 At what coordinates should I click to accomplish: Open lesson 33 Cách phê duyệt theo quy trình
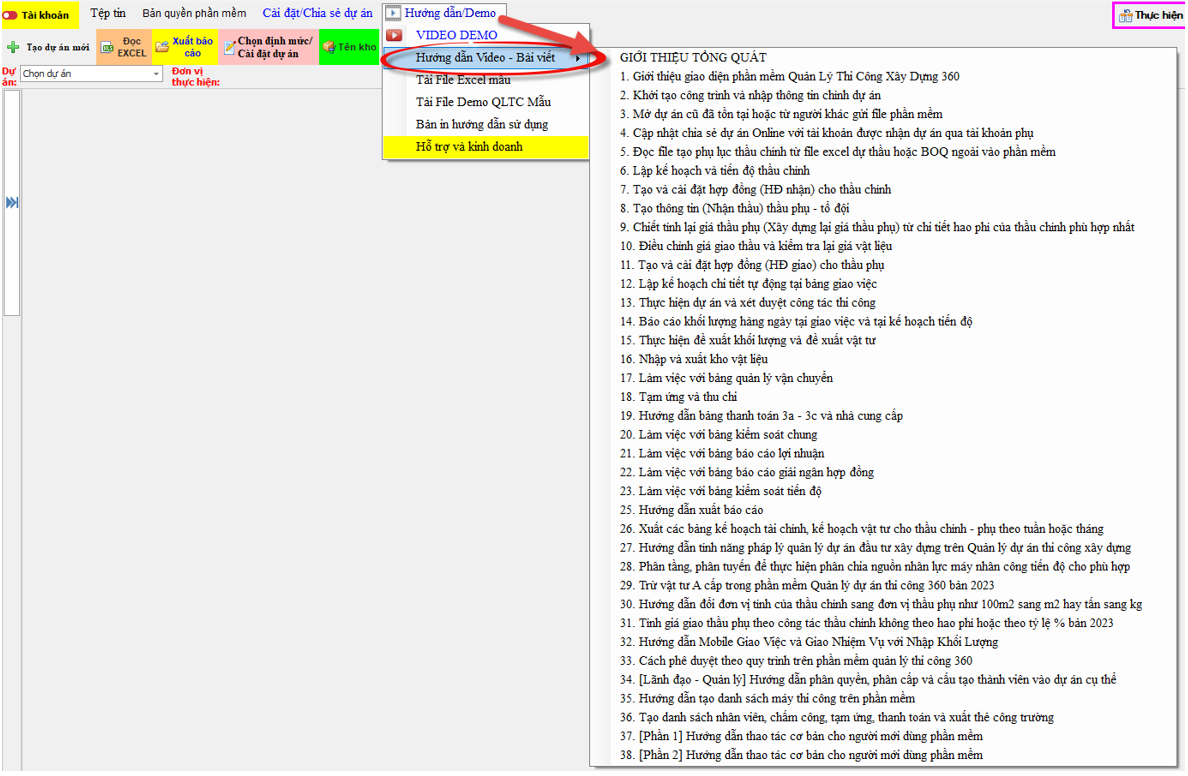pos(796,662)
